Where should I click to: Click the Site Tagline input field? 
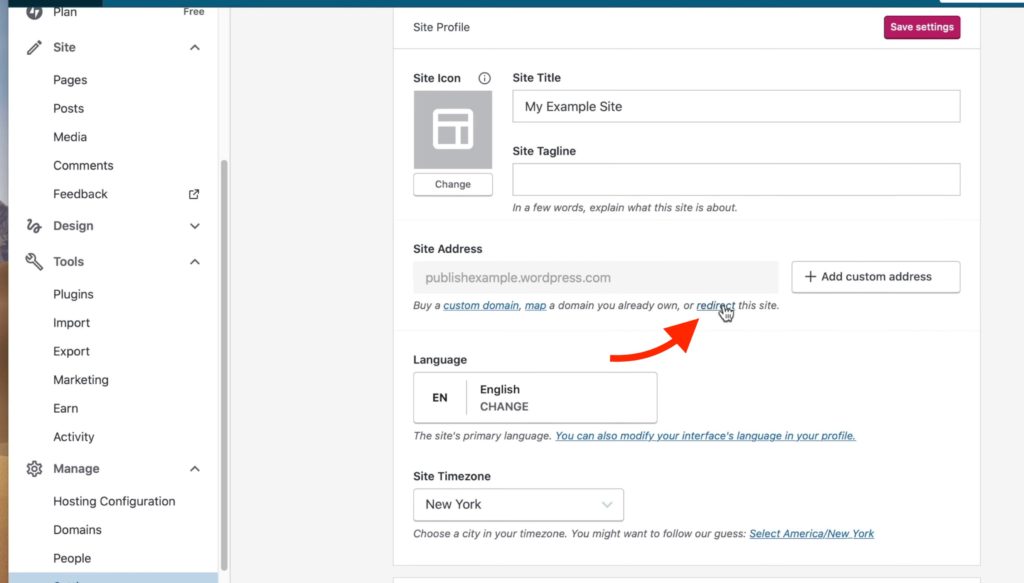coord(736,180)
